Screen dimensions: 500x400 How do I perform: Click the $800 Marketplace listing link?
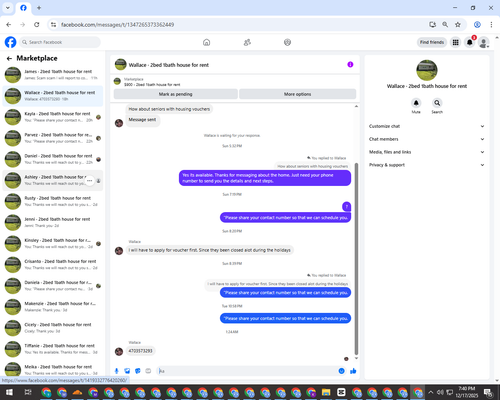tap(152, 84)
